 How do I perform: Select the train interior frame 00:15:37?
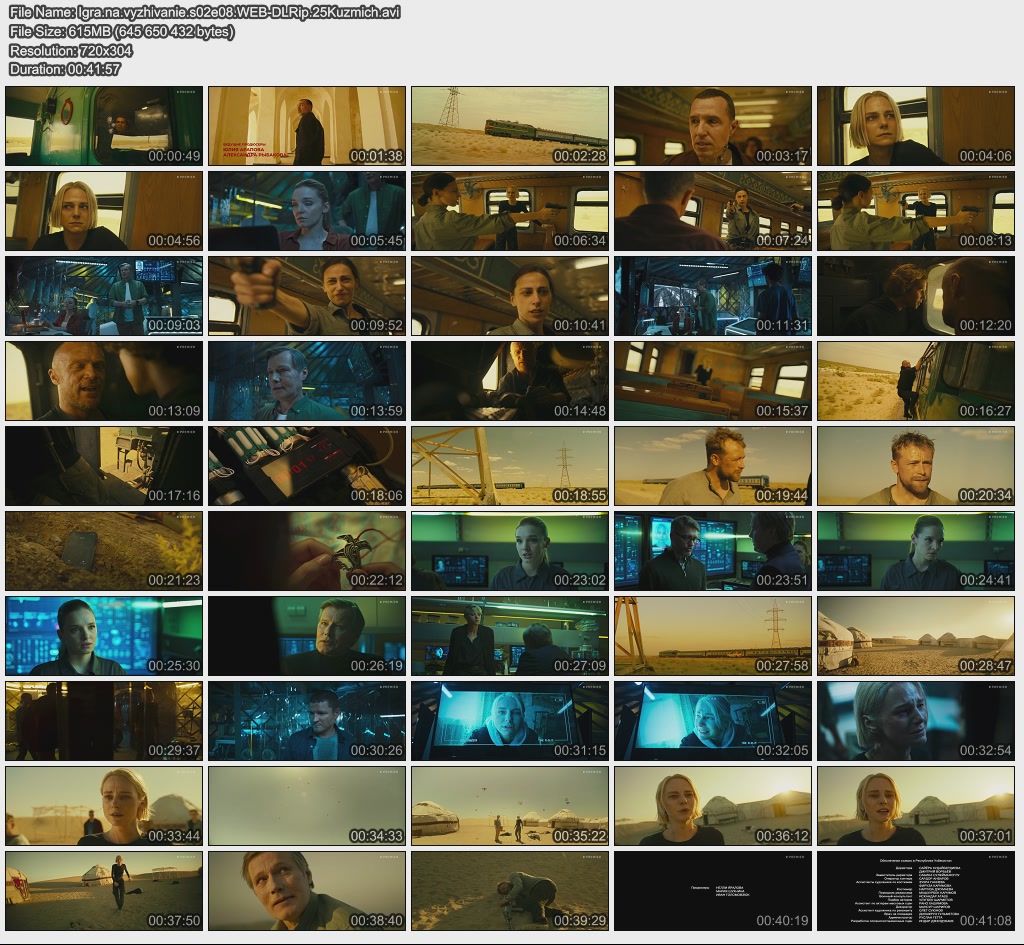point(713,381)
